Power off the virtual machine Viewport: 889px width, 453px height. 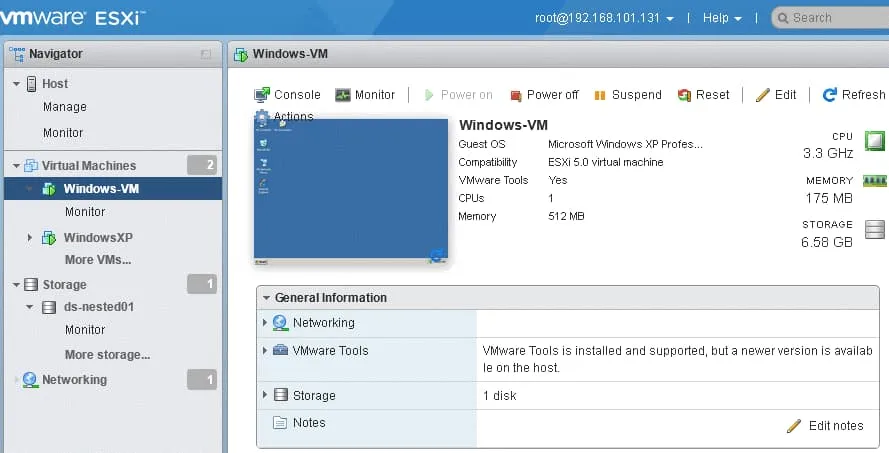pos(544,95)
